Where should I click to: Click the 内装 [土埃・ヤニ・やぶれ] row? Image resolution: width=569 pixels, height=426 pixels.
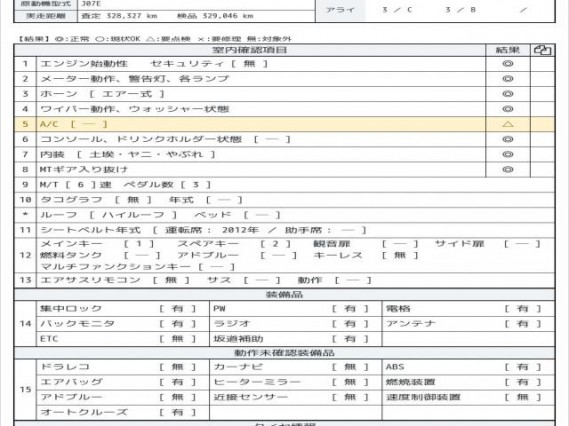point(128,155)
